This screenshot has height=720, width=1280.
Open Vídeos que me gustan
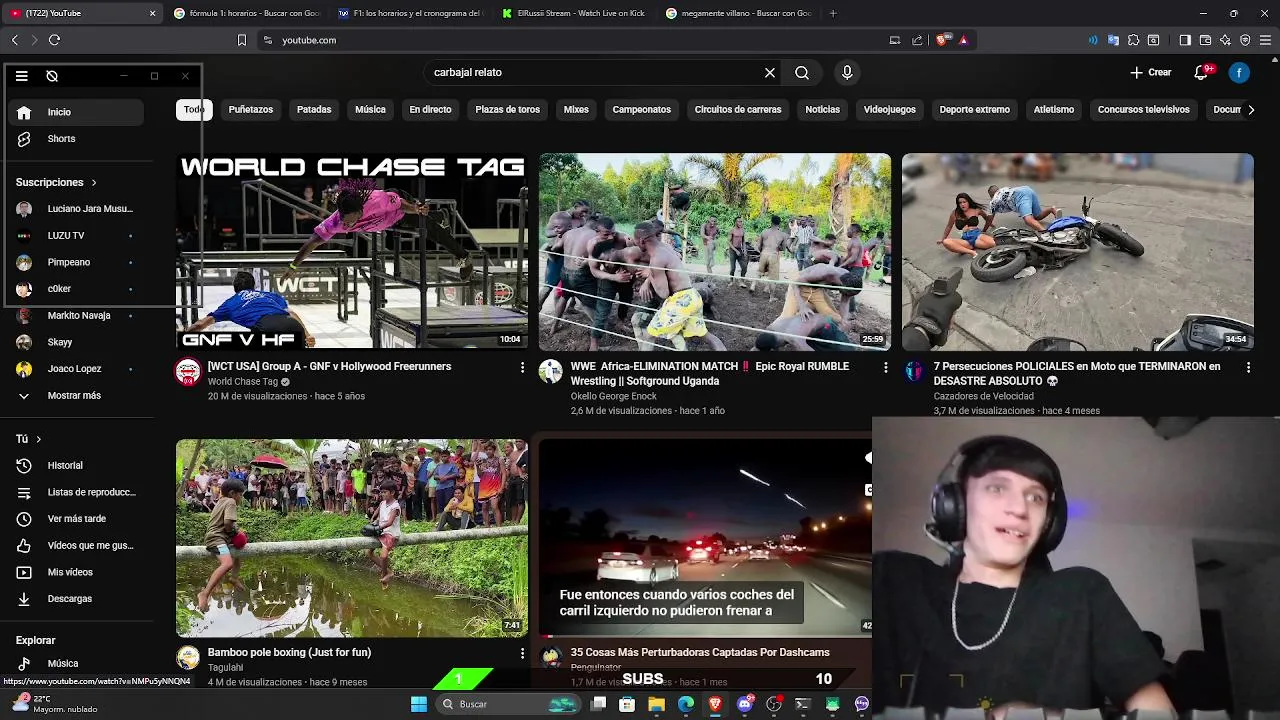pos(76,545)
